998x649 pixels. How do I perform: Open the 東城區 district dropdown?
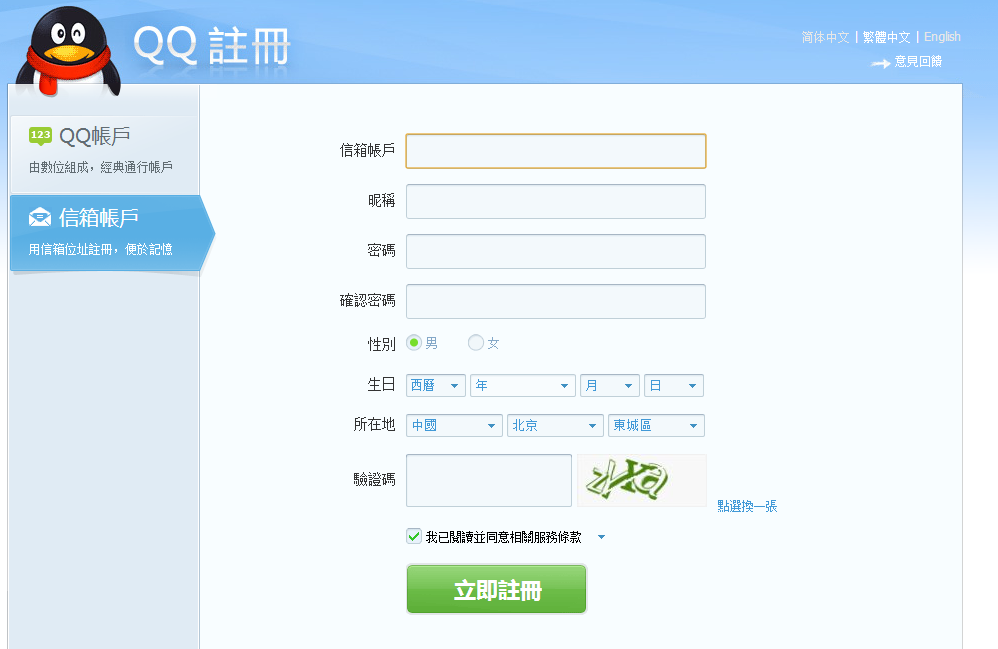coord(656,426)
